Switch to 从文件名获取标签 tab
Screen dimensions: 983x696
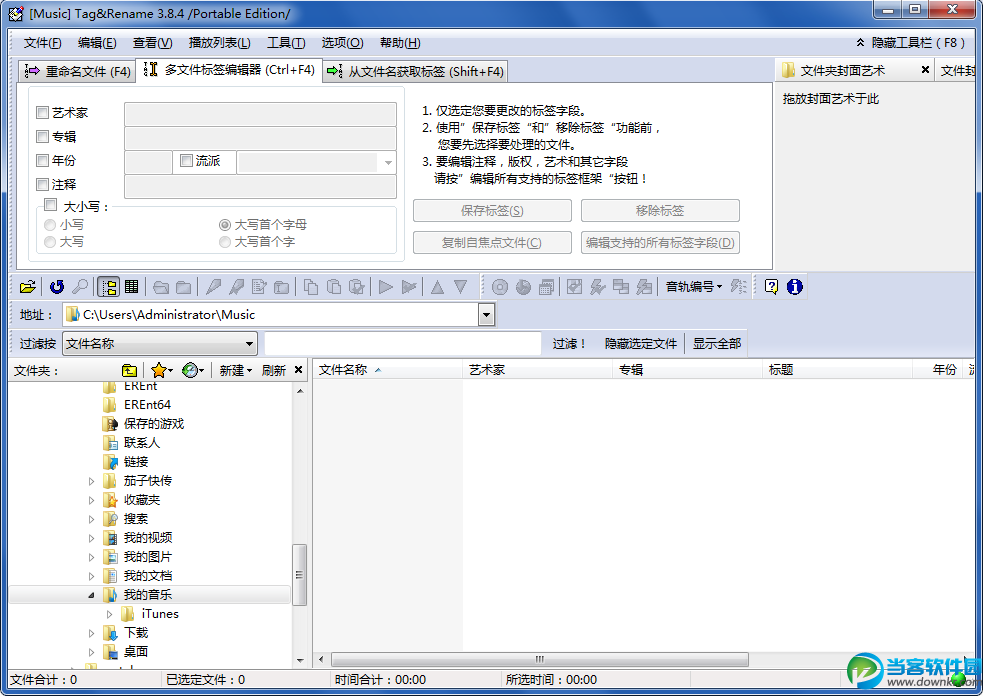coord(415,71)
